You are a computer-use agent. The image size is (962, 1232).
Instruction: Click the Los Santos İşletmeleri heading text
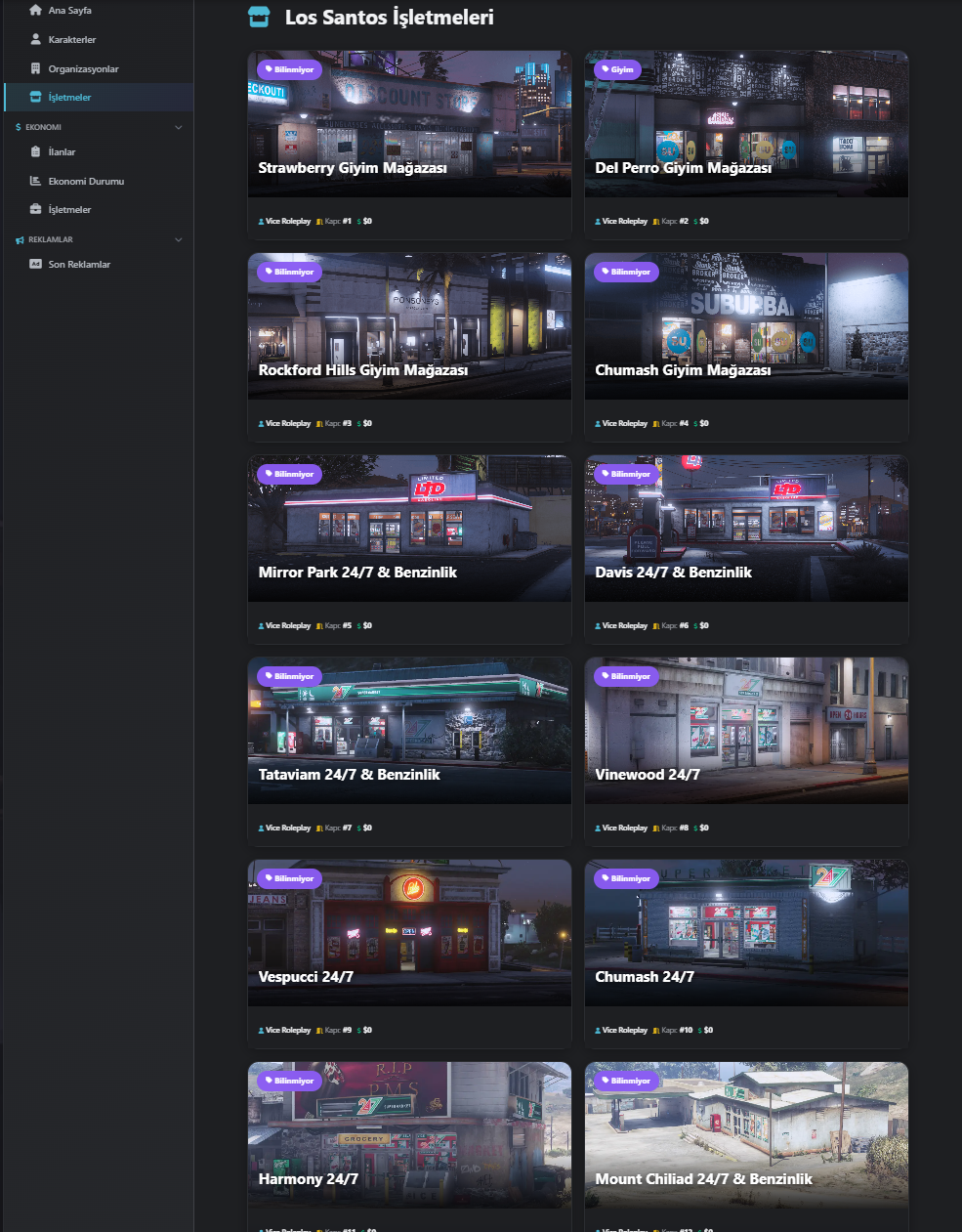pos(390,18)
